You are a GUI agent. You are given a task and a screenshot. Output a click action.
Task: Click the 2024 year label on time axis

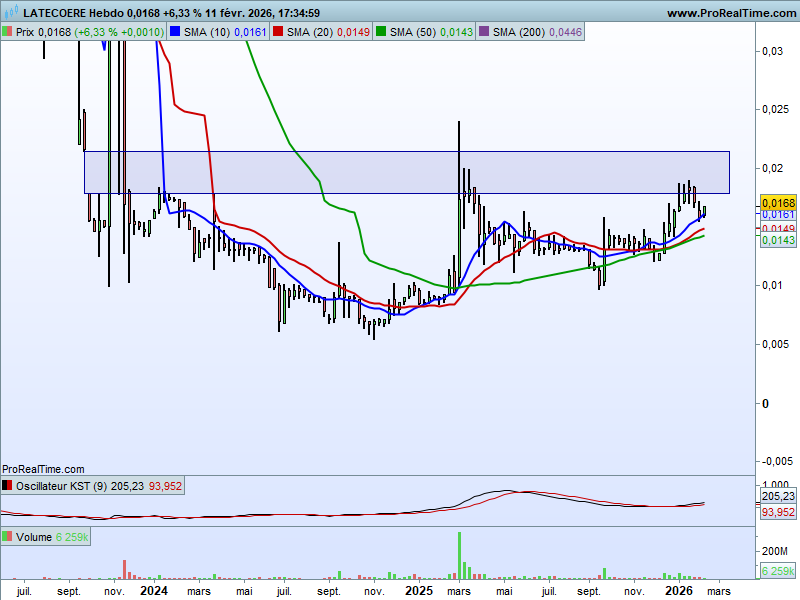point(154,591)
